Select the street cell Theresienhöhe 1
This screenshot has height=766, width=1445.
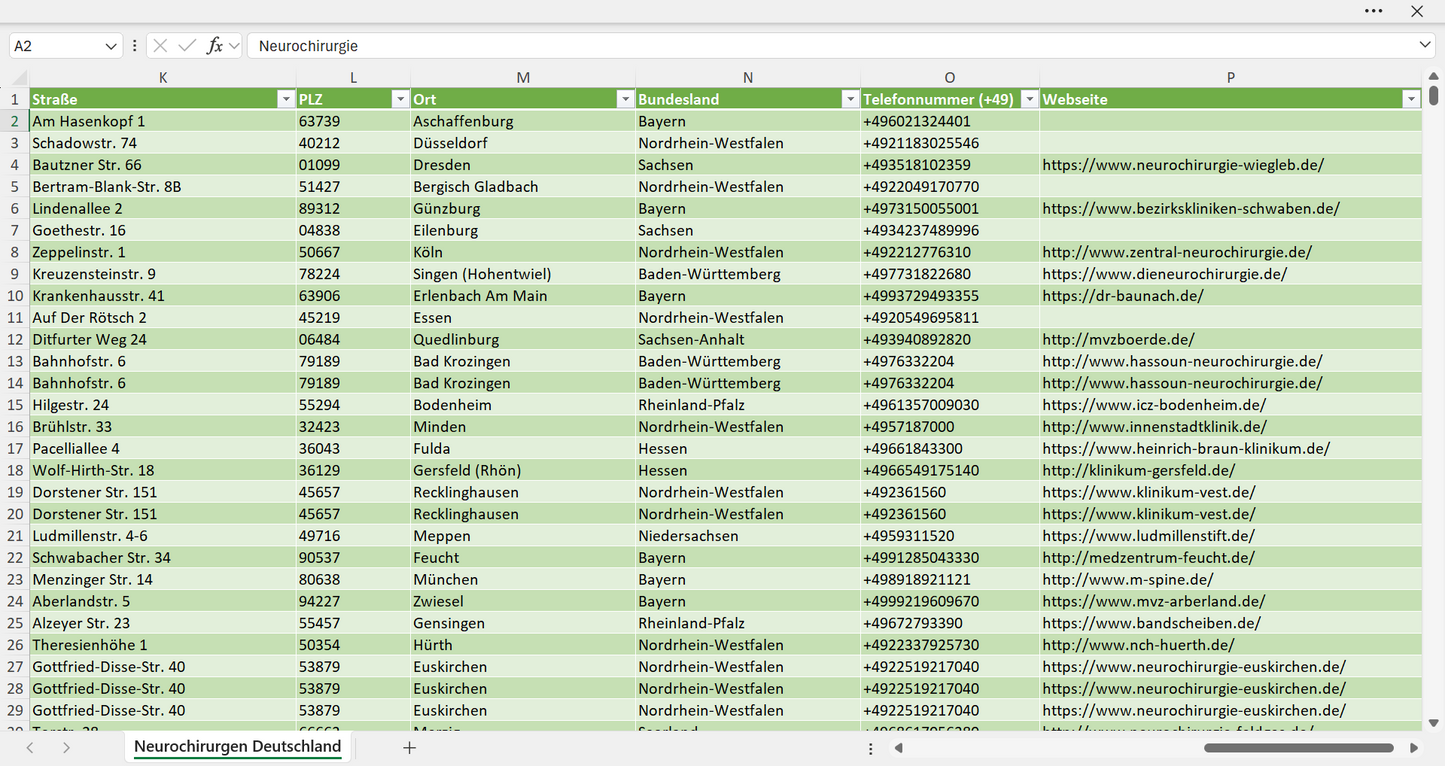pos(163,645)
